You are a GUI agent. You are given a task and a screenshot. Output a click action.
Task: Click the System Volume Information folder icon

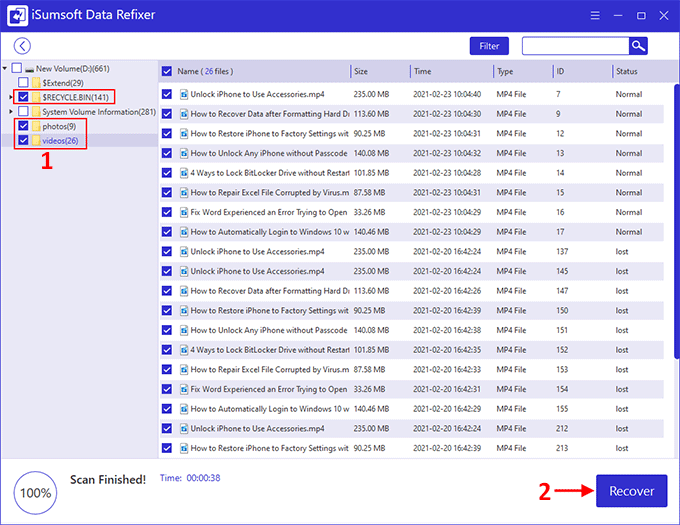36,111
